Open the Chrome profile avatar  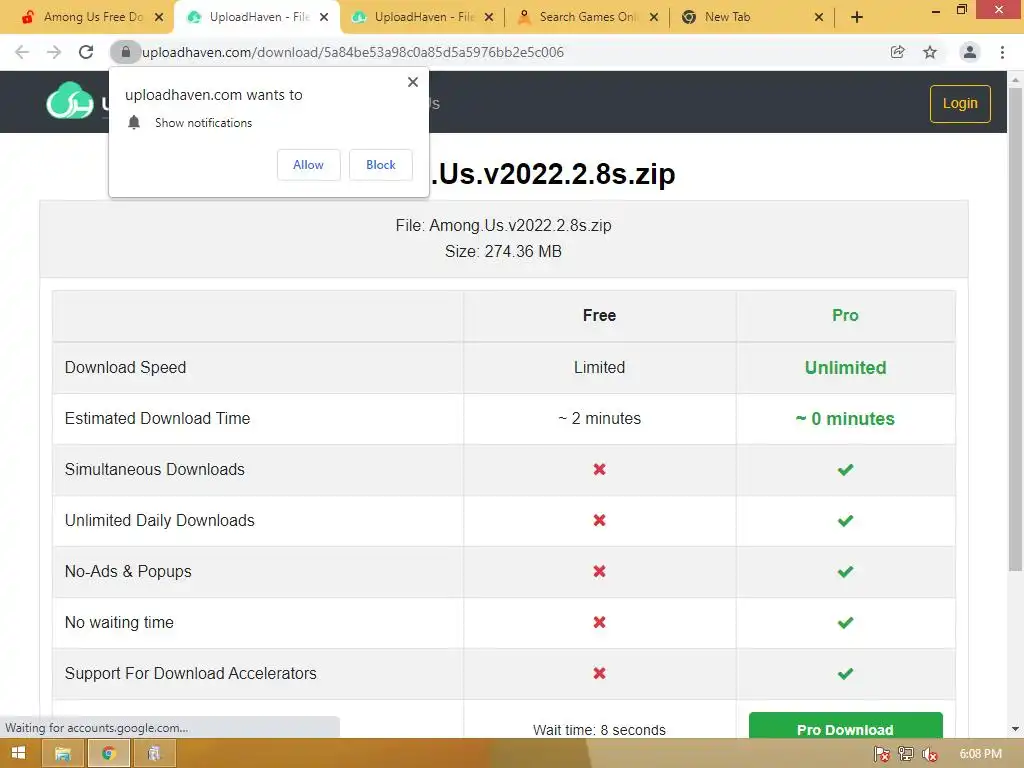click(970, 52)
